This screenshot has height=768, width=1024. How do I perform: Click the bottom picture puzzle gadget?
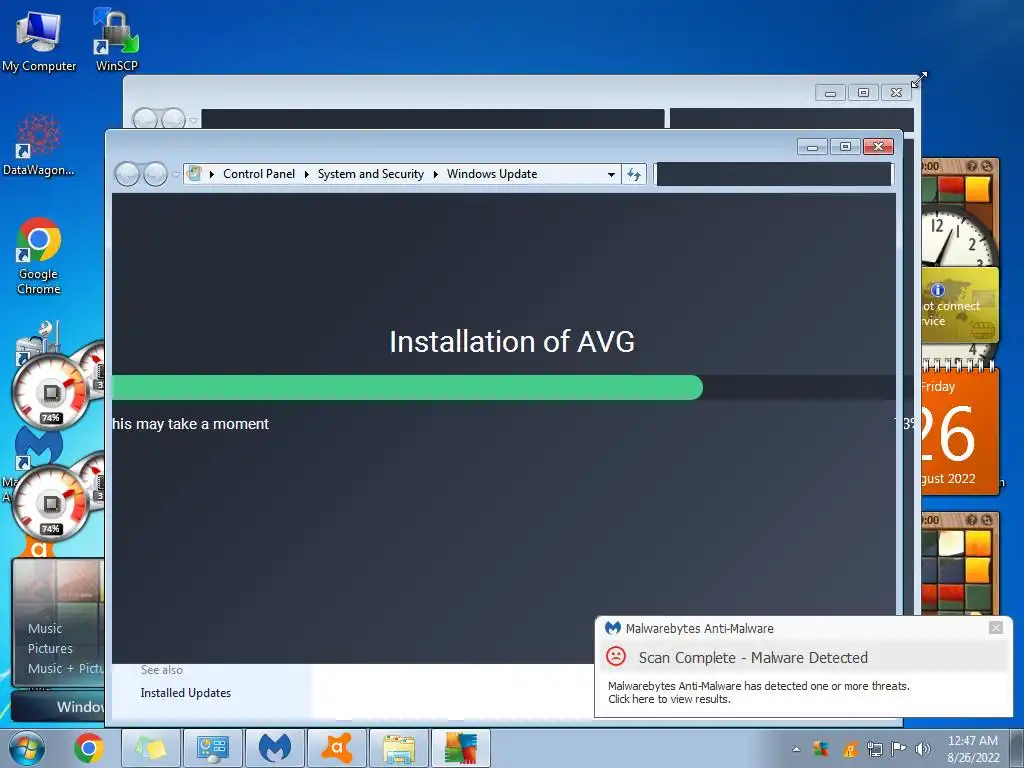pyautogui.click(x=959, y=563)
